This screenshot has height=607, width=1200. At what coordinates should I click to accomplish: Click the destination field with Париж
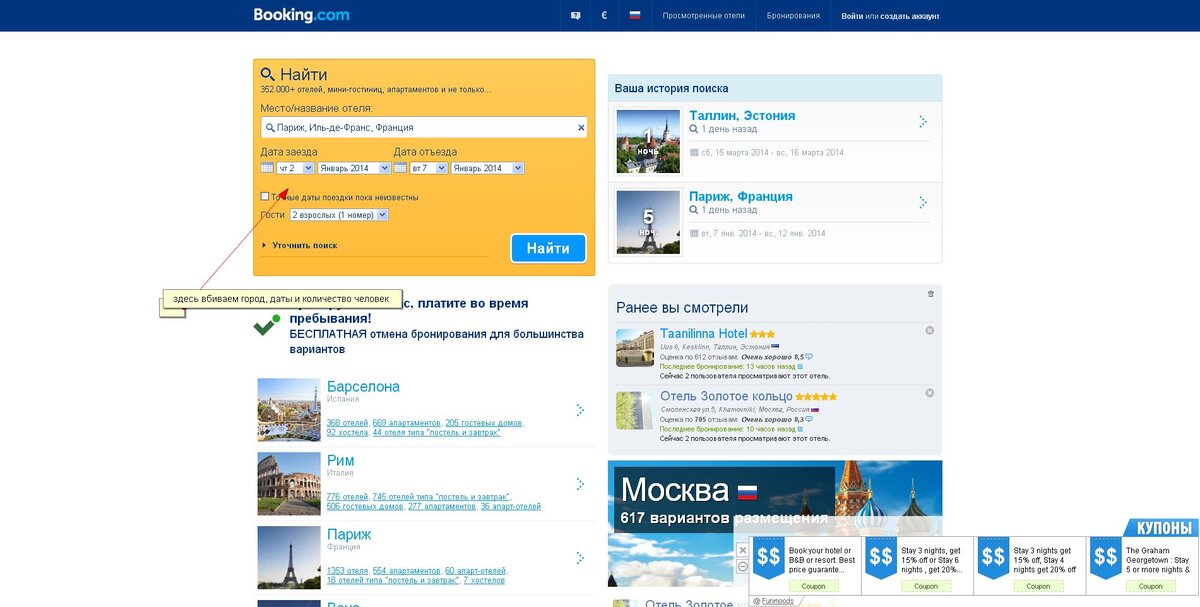[423, 128]
